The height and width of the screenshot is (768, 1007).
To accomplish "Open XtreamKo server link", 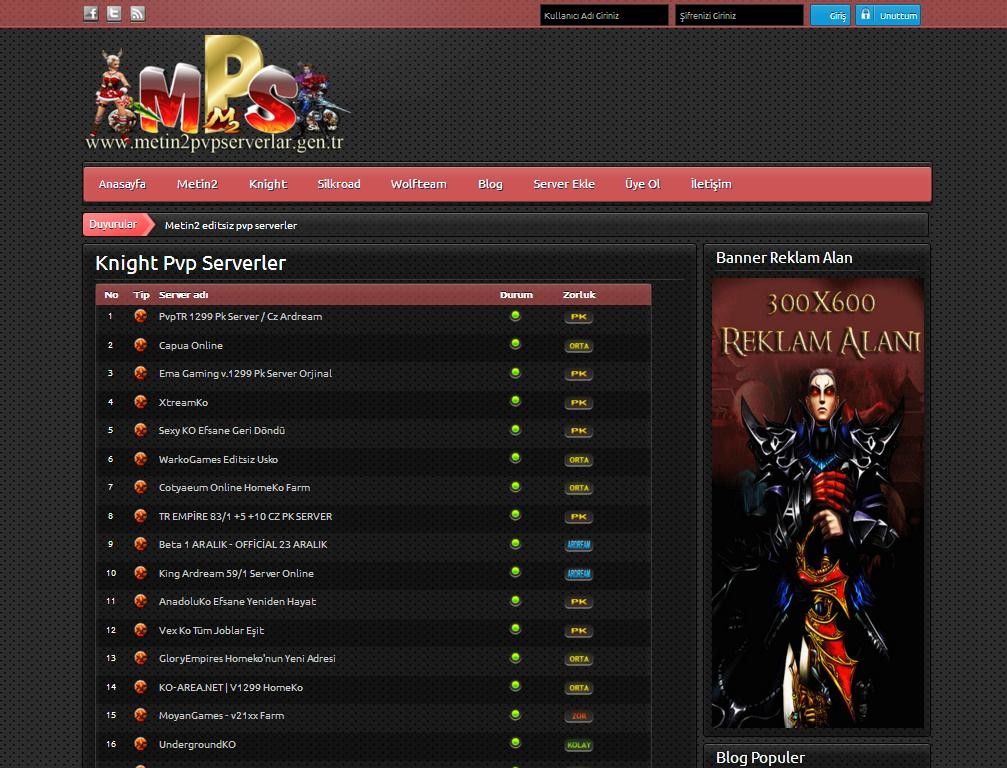I will click(183, 403).
